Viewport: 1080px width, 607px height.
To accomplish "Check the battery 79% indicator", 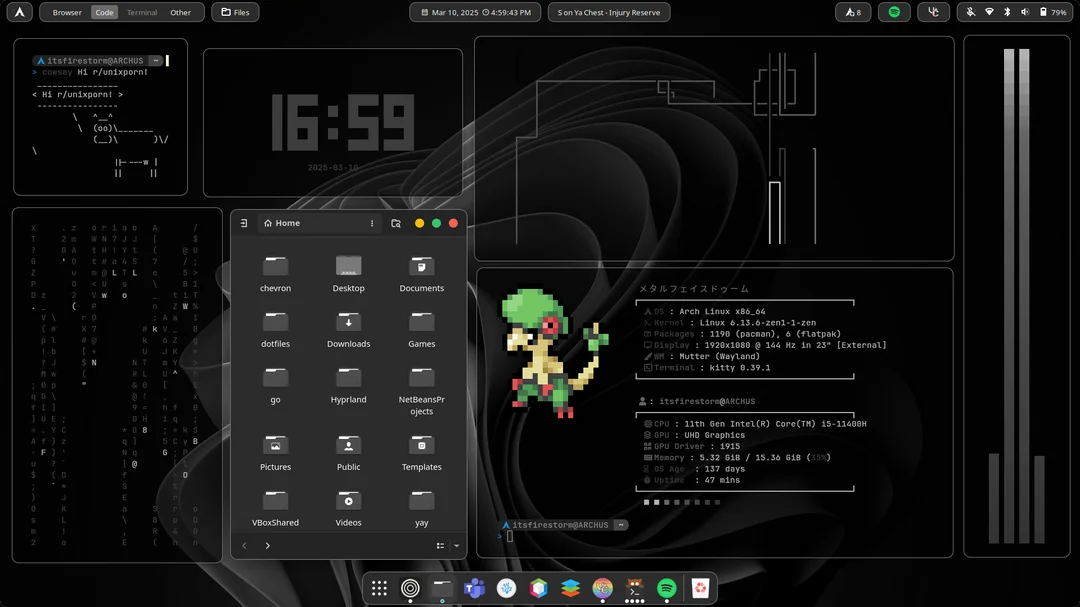I will click(1053, 12).
